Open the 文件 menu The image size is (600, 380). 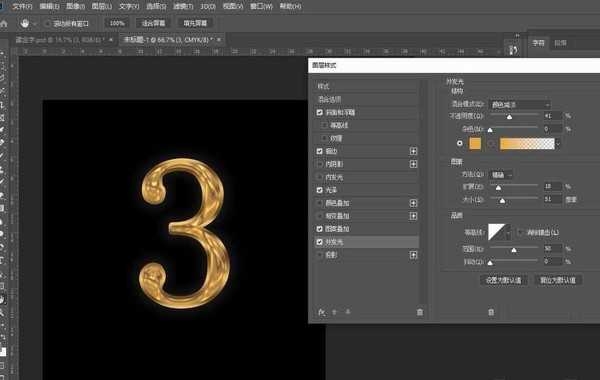pos(22,7)
